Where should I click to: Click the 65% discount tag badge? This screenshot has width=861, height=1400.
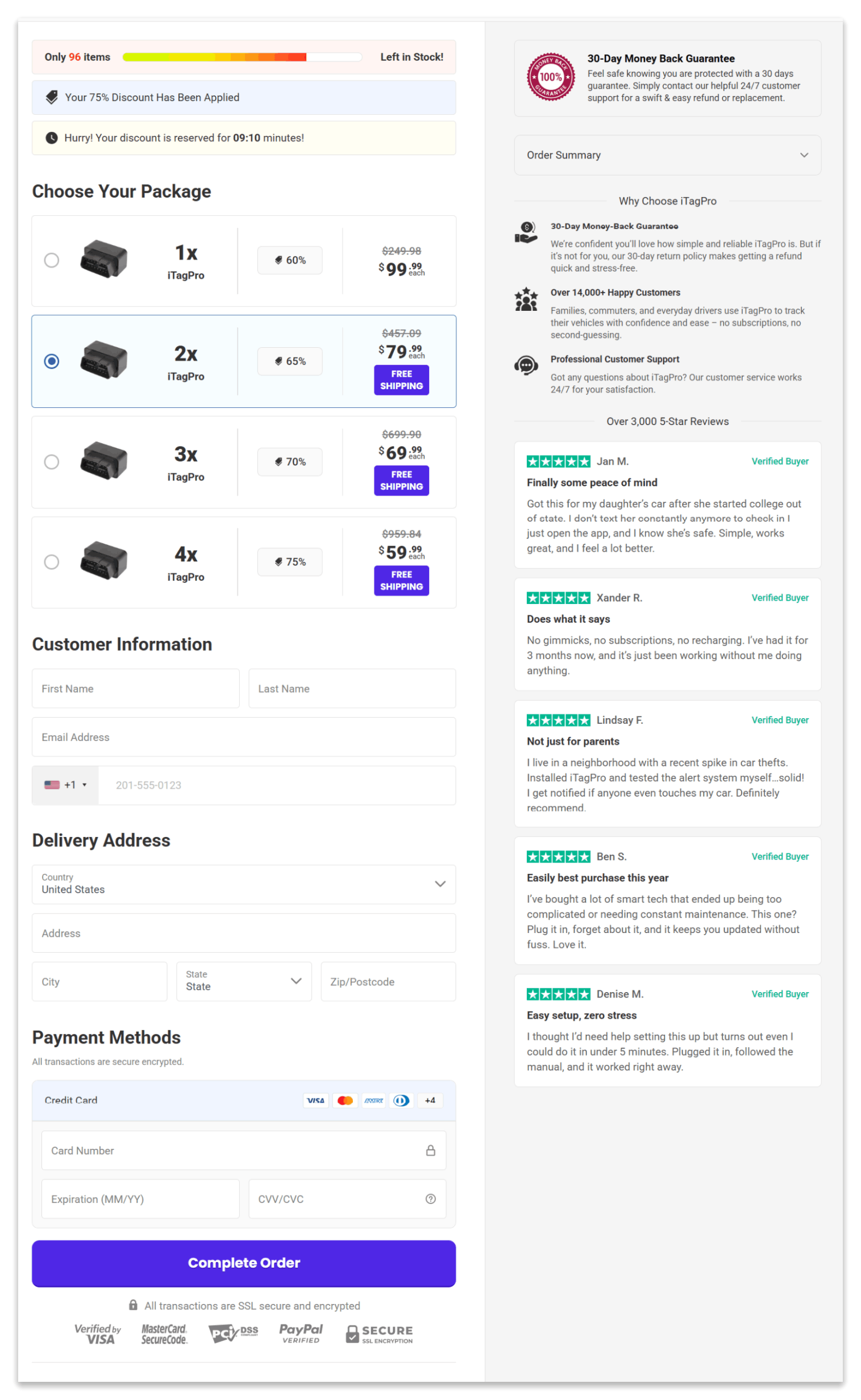pyautogui.click(x=290, y=361)
